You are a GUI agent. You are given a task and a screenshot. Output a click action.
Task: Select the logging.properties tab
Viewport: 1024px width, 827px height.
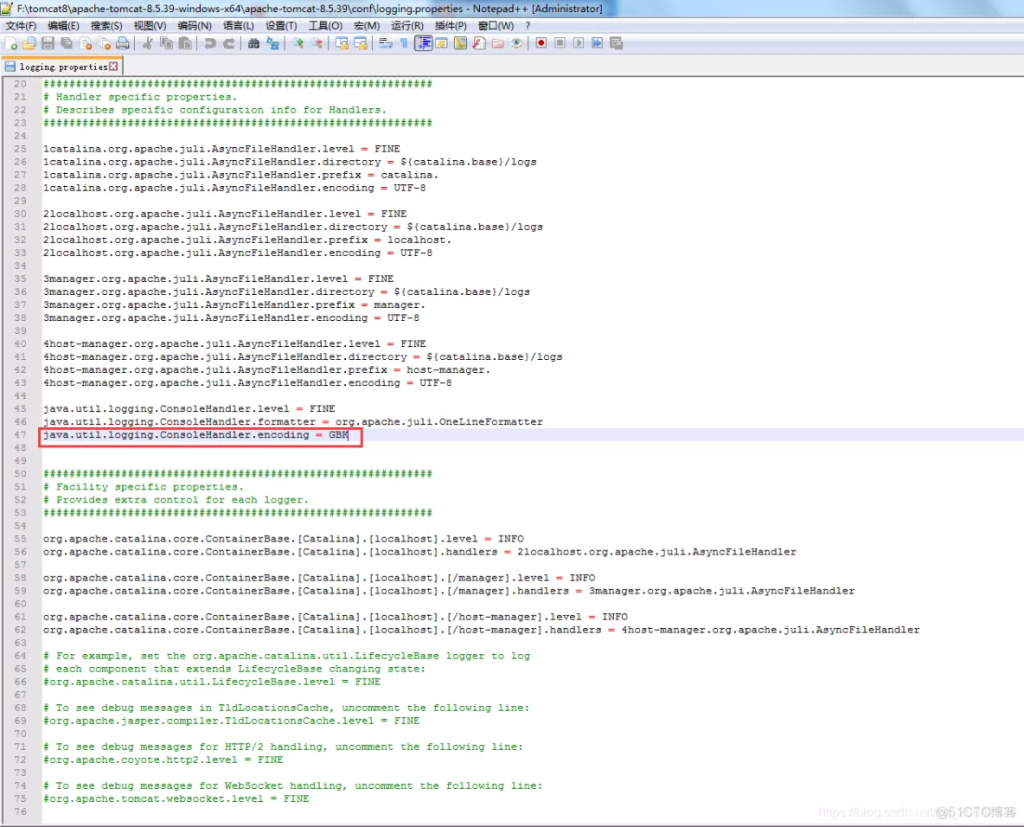(x=62, y=66)
